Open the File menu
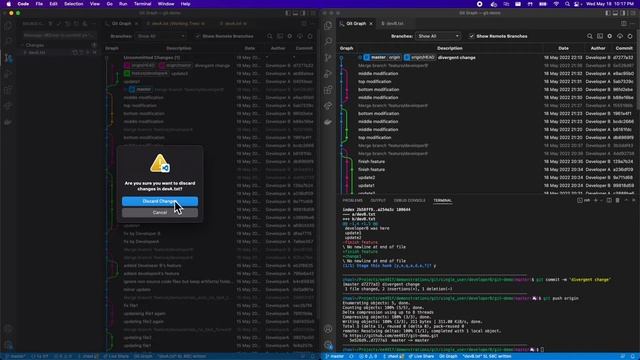Screen dimensions: 640x360 tap(39, 4)
